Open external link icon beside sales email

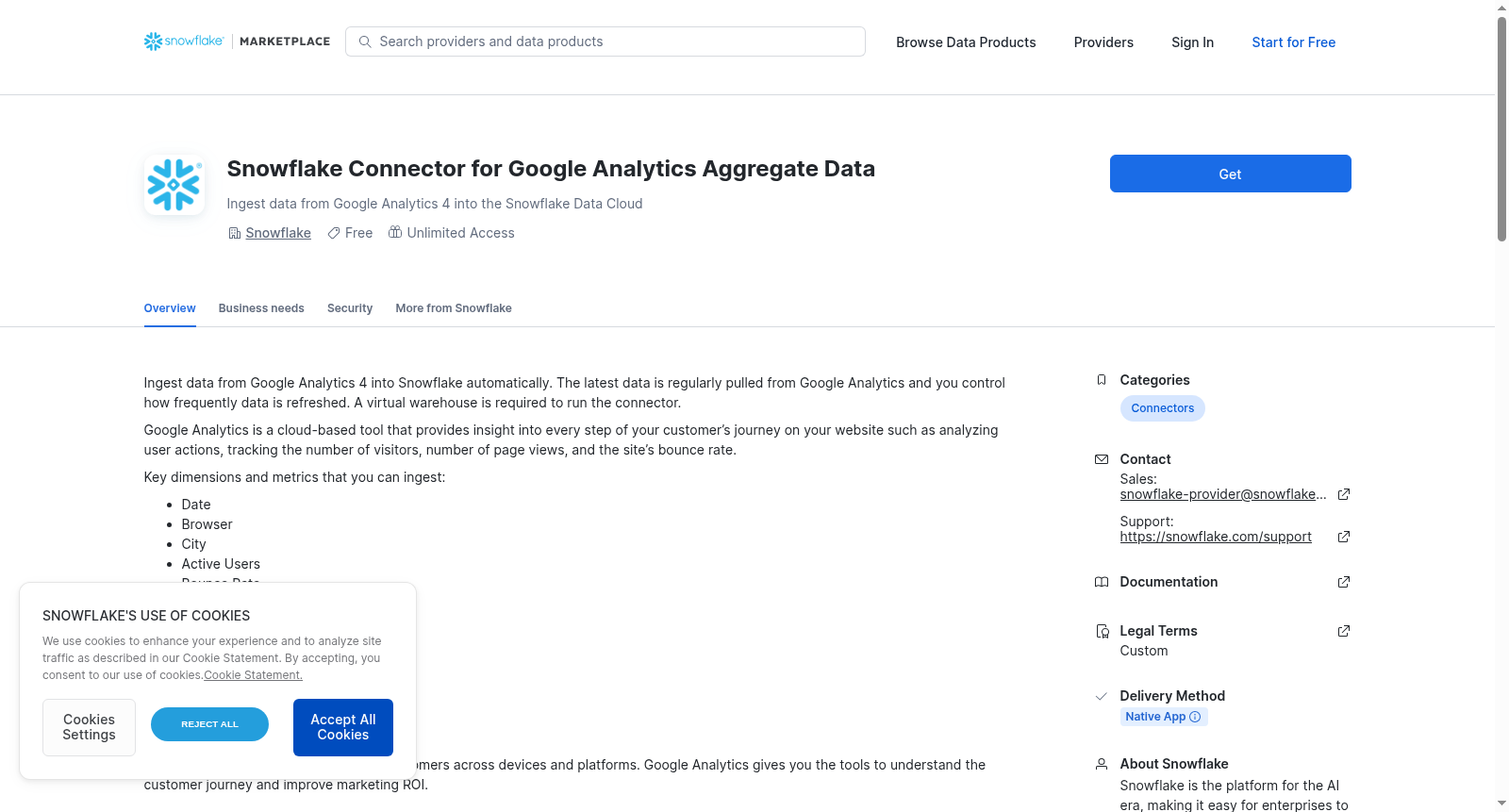[x=1344, y=494]
